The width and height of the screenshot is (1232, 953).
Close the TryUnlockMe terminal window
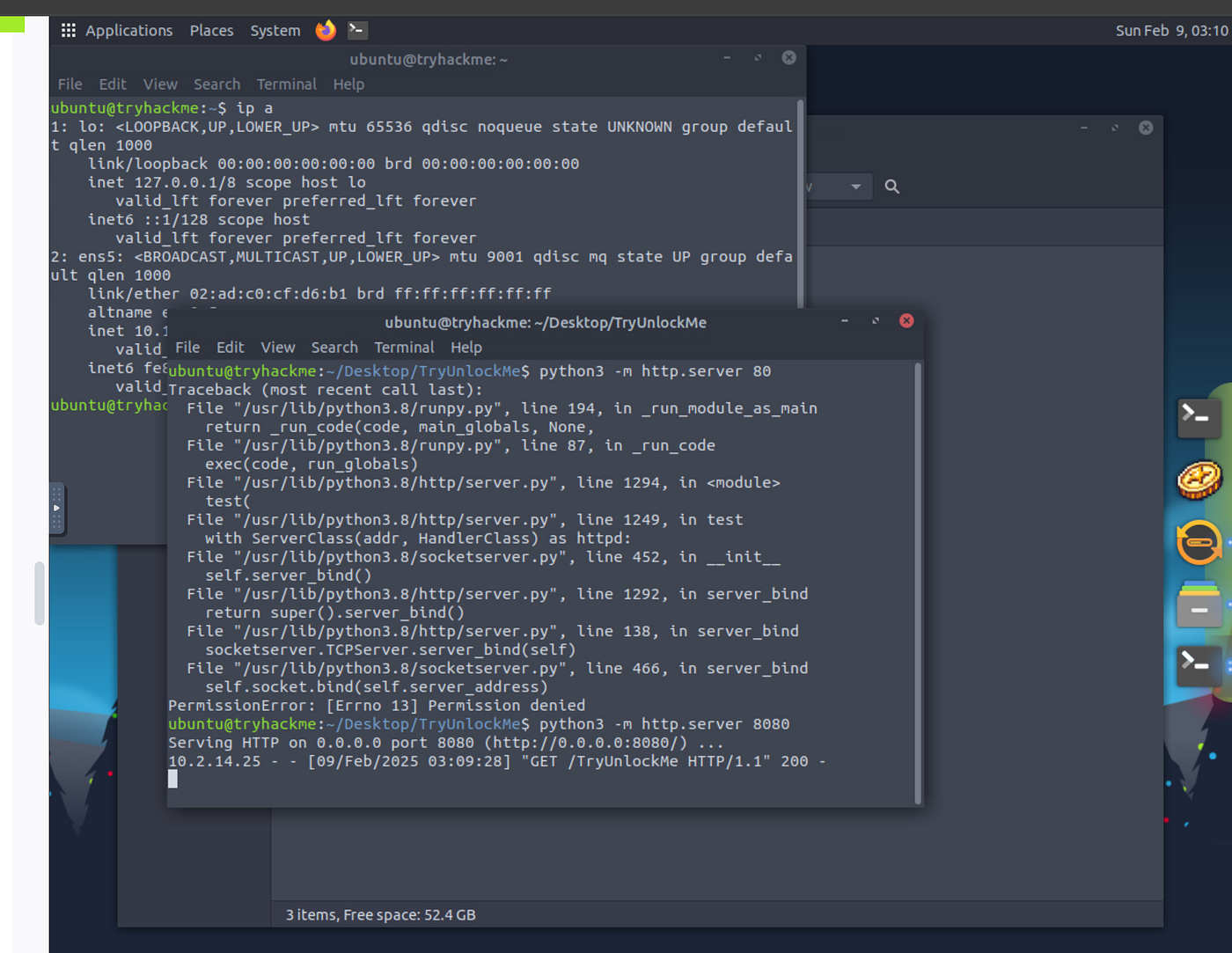coord(906,321)
